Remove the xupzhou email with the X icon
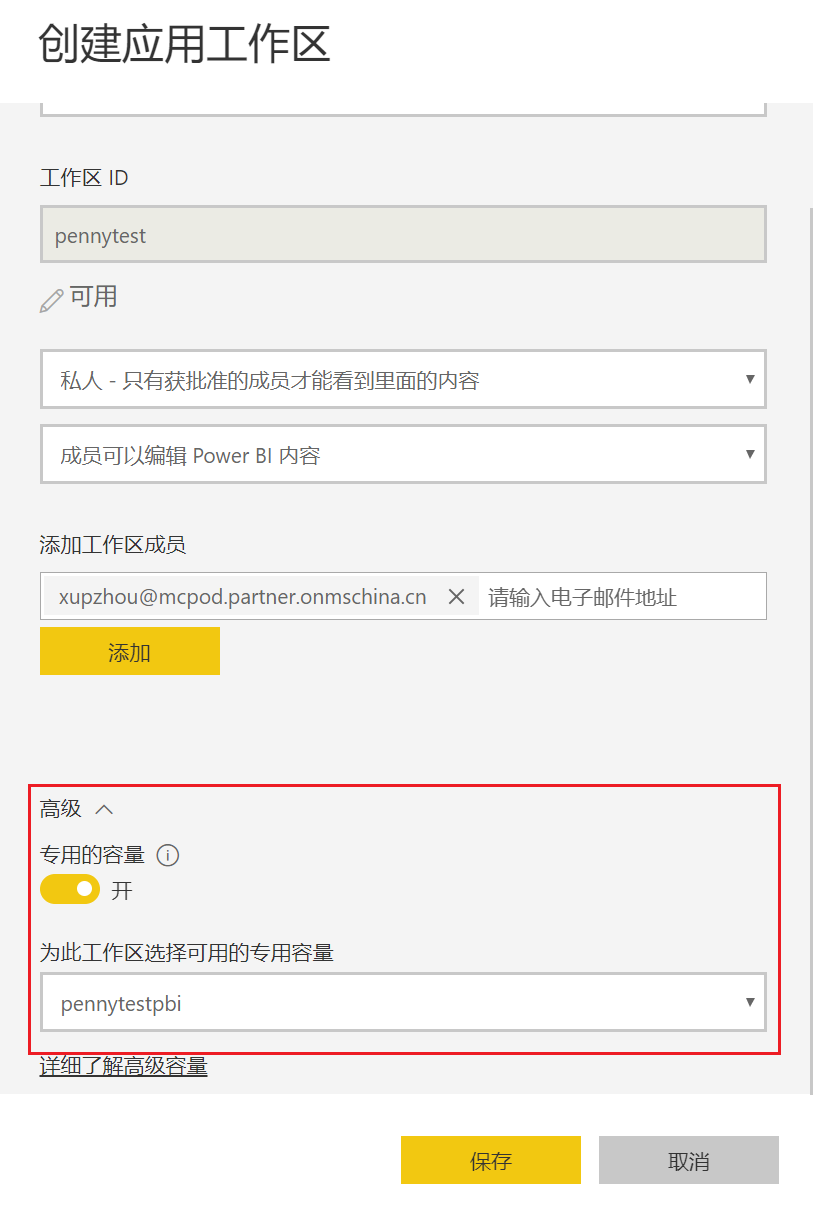Viewport: 813px width, 1219px height. pyautogui.click(x=456, y=597)
